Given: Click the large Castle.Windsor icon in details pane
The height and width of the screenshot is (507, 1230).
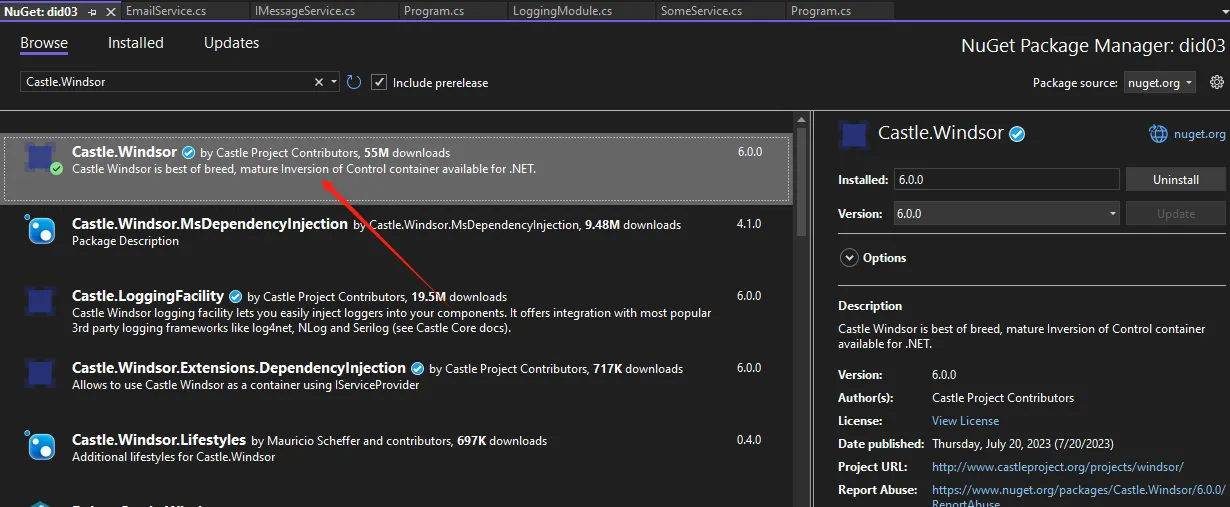Looking at the screenshot, I should 854,134.
